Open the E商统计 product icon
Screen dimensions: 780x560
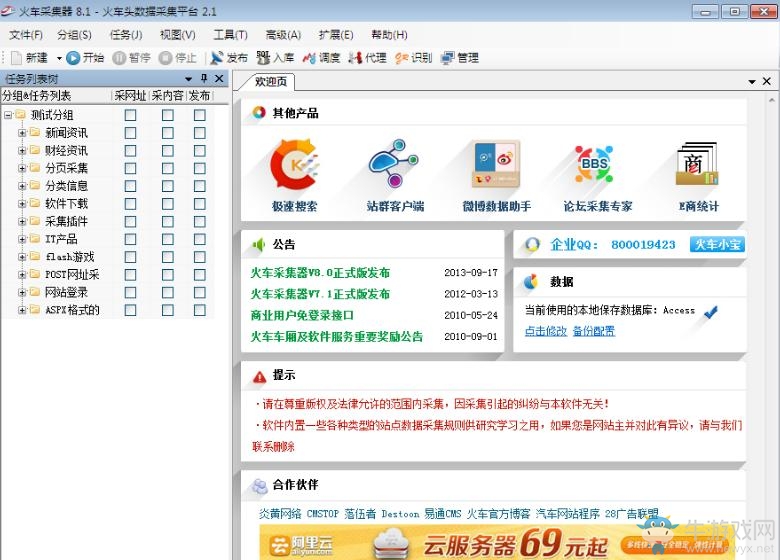697,164
